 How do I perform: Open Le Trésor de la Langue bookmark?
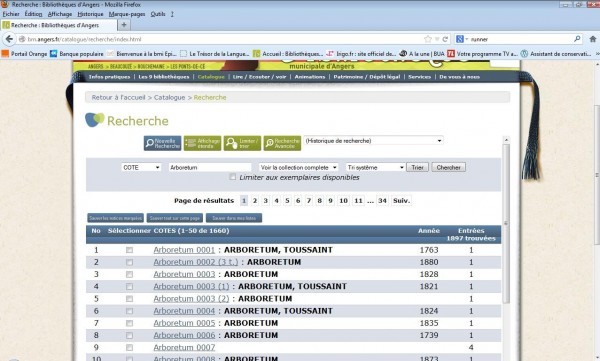[x=215, y=54]
